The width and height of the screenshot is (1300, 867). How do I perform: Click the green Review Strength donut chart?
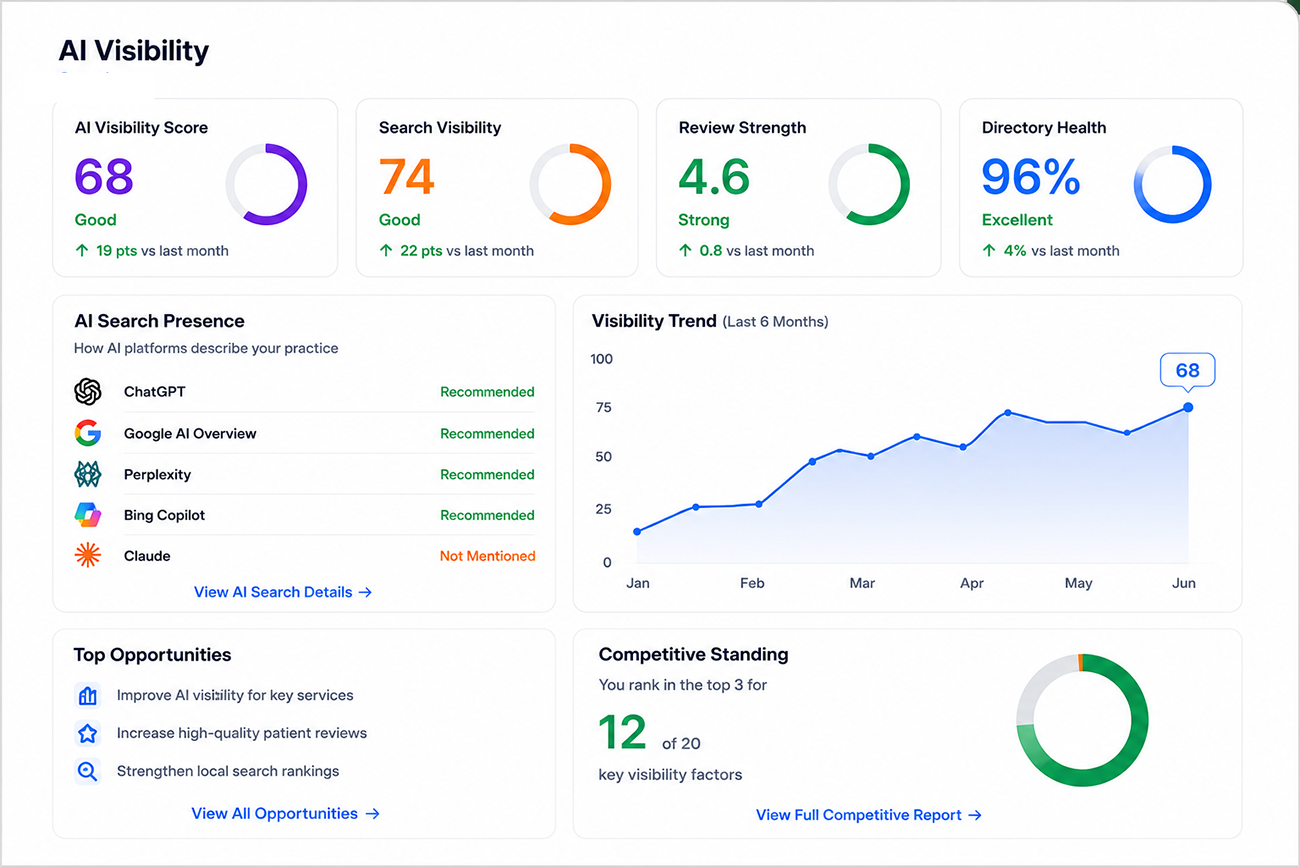(x=869, y=184)
